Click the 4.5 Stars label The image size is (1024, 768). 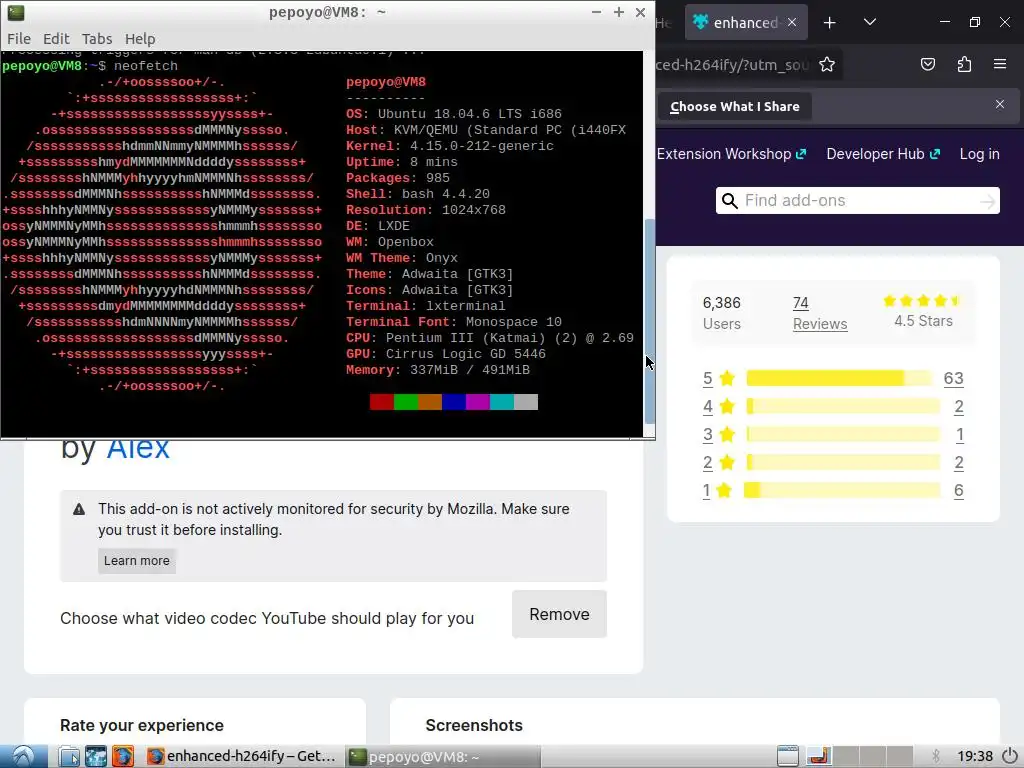[923, 321]
